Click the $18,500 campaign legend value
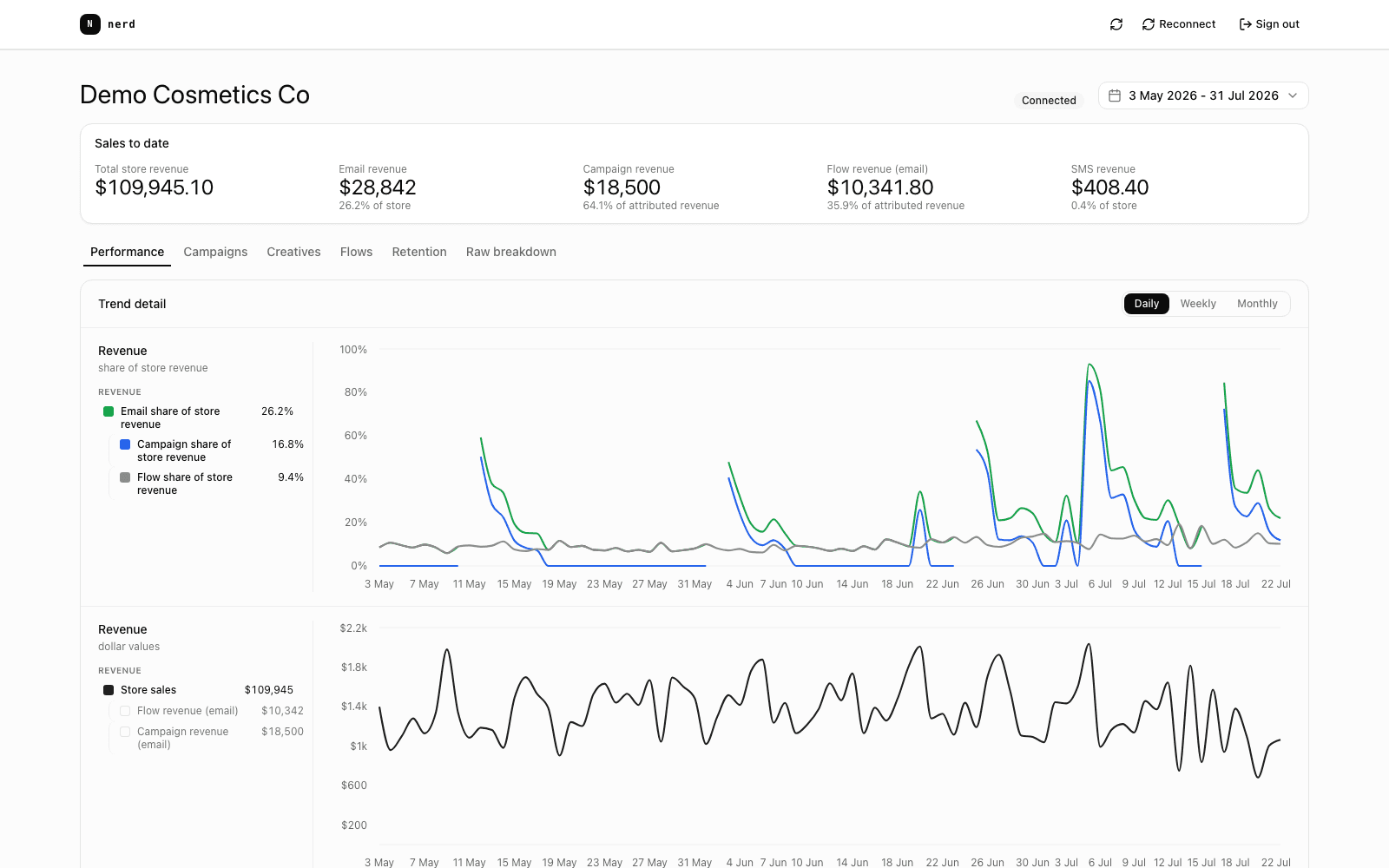 pyautogui.click(x=283, y=732)
